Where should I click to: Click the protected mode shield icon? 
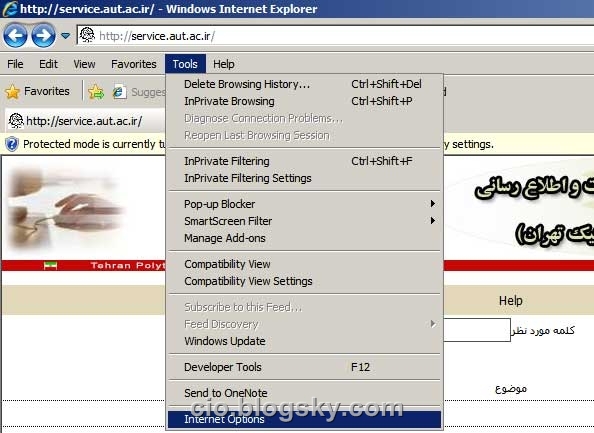click(12, 144)
